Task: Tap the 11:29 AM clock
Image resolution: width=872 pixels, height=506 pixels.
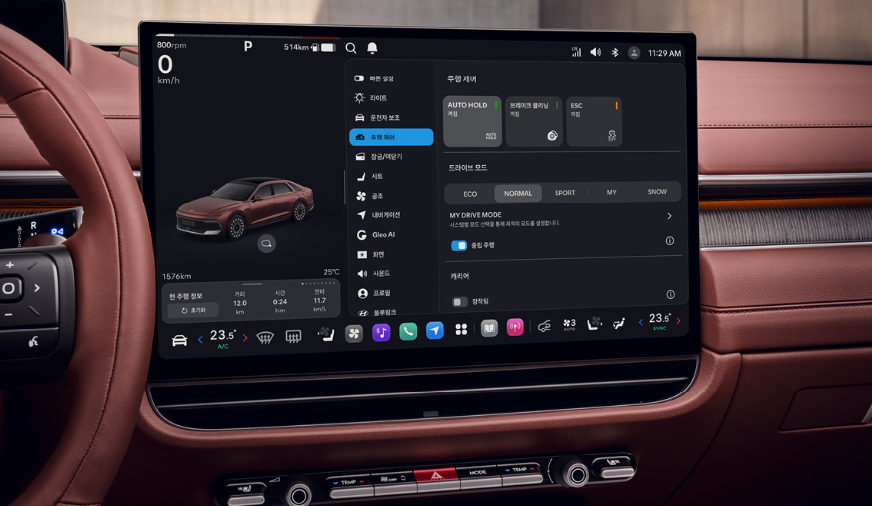Action: 665,53
